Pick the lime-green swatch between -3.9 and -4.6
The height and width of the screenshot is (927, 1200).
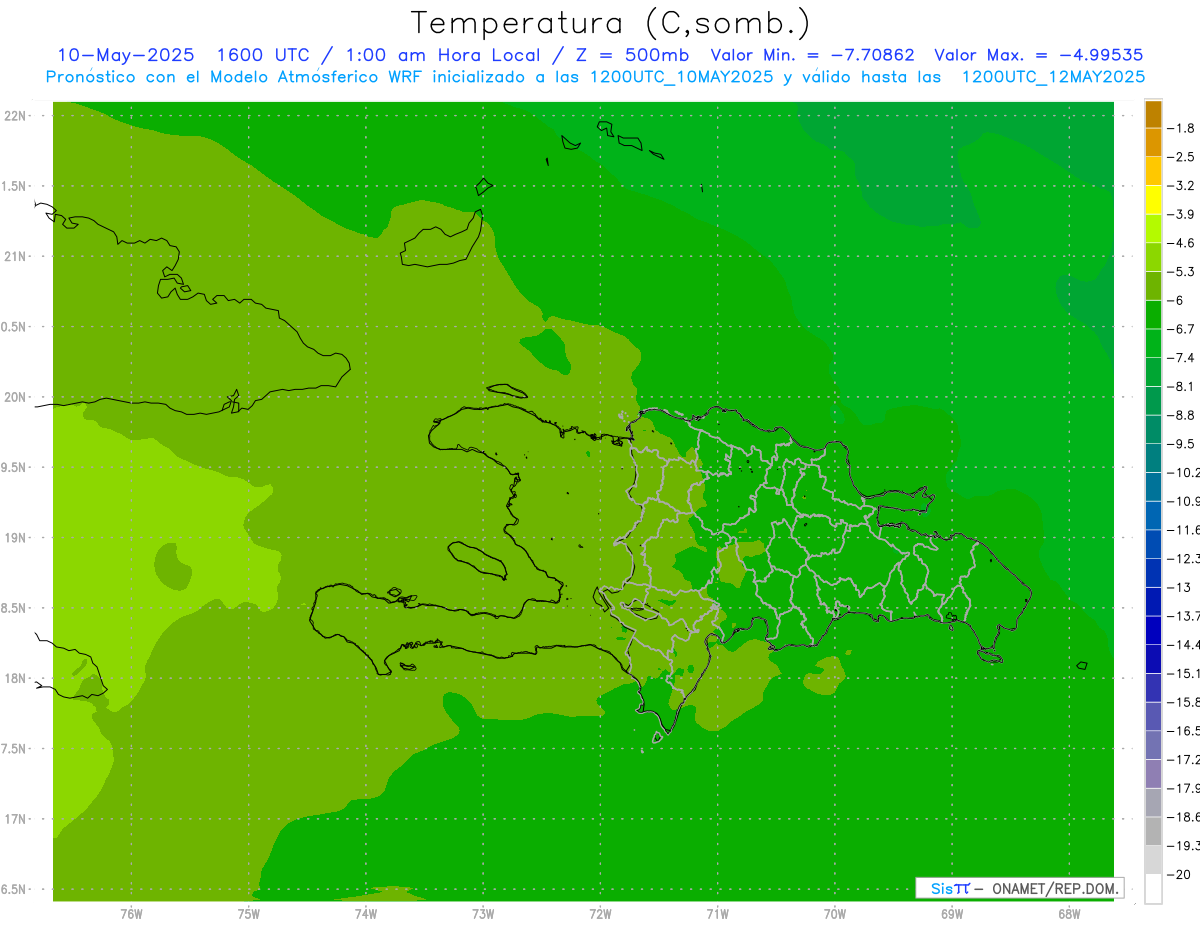click(1153, 229)
